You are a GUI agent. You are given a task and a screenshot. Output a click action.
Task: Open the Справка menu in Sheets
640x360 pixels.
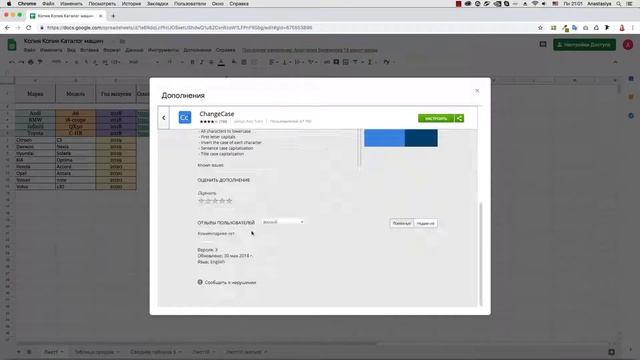click(225, 50)
